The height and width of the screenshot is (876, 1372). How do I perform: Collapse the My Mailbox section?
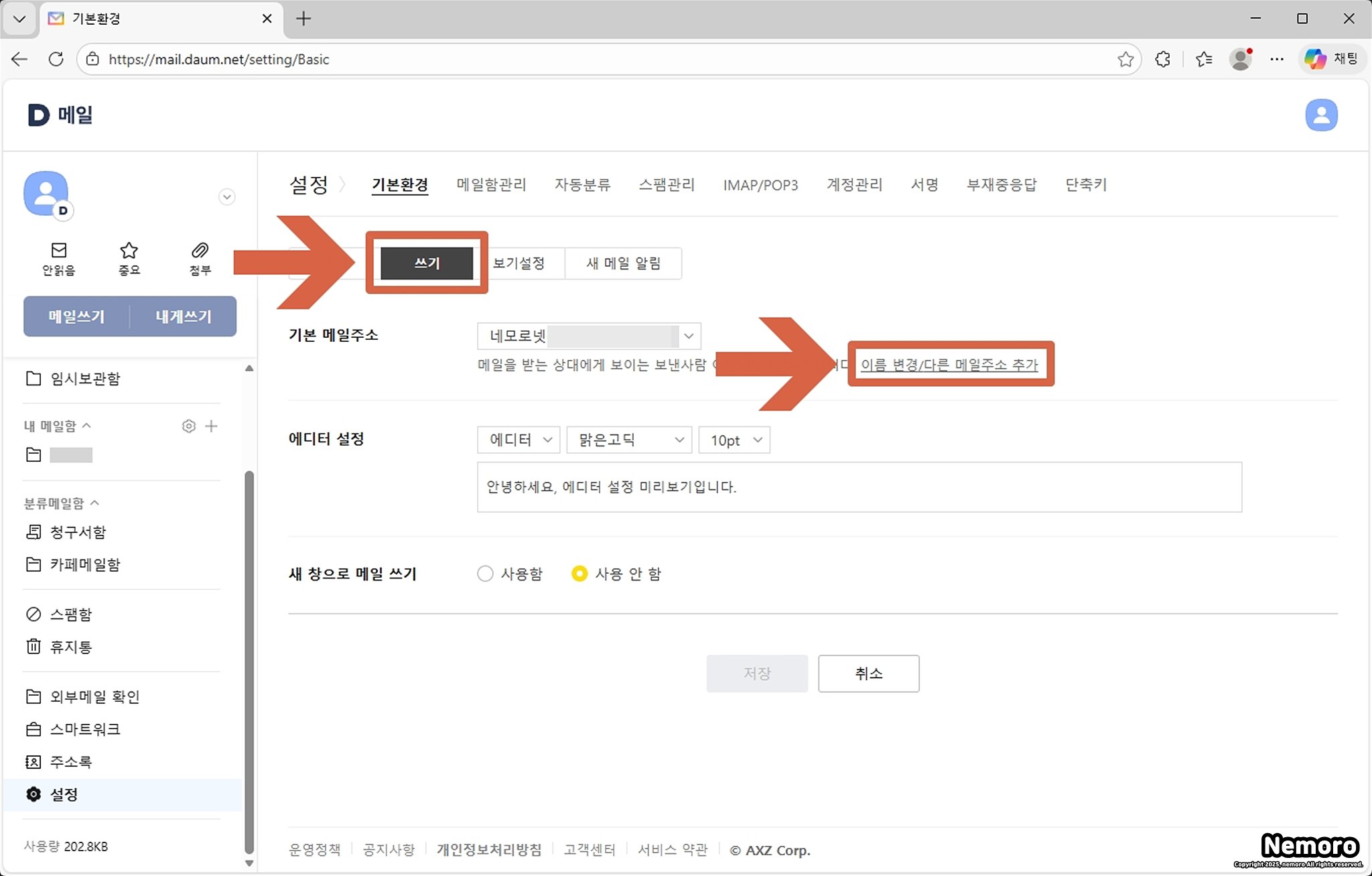coord(86,426)
